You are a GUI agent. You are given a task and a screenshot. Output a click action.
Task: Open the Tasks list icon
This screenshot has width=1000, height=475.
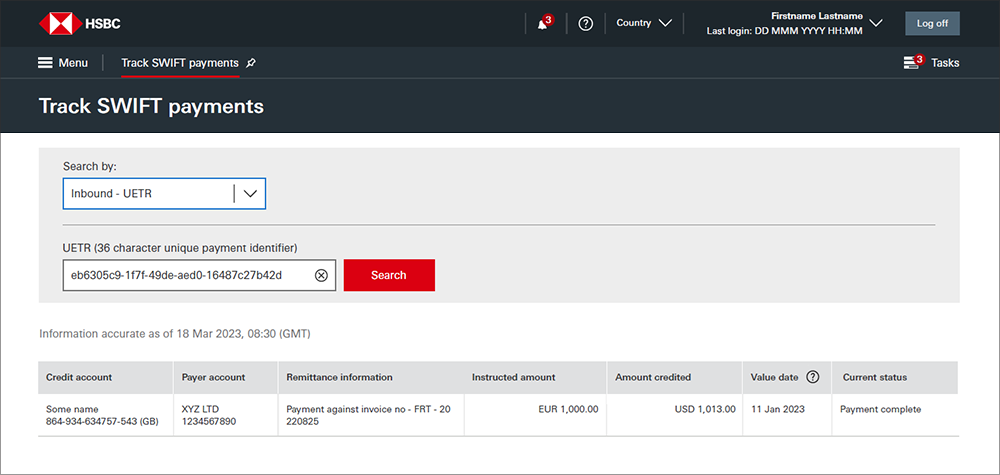(x=912, y=63)
